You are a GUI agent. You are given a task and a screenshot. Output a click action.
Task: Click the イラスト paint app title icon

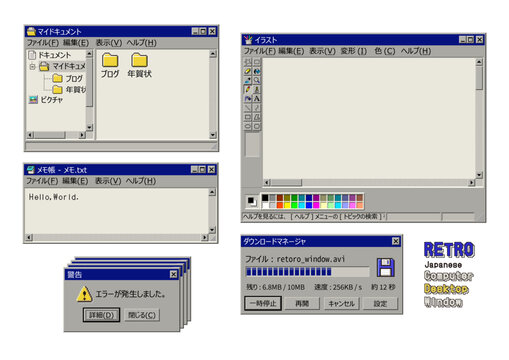(248, 40)
